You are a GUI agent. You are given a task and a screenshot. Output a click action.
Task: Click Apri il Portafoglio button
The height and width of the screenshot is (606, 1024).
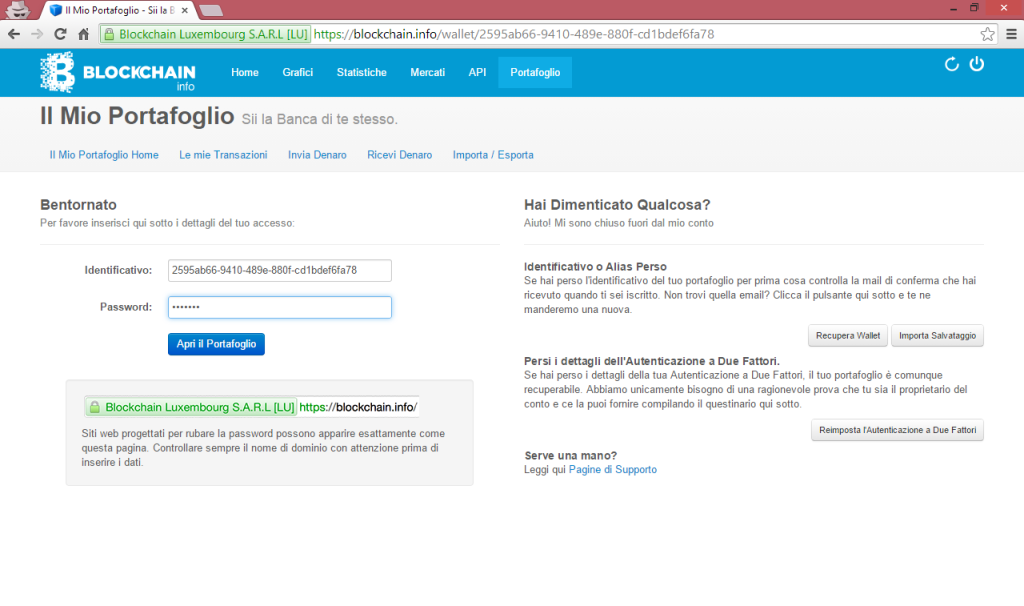216,344
